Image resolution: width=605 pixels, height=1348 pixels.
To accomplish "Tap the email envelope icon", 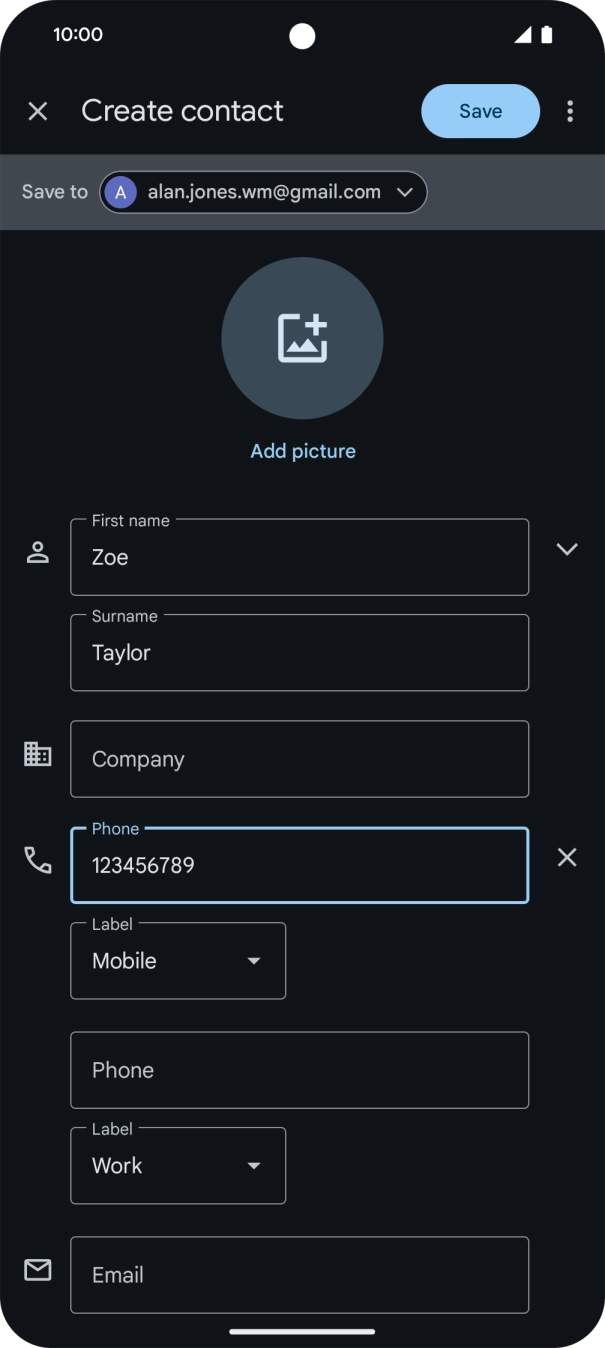I will pos(38,1270).
